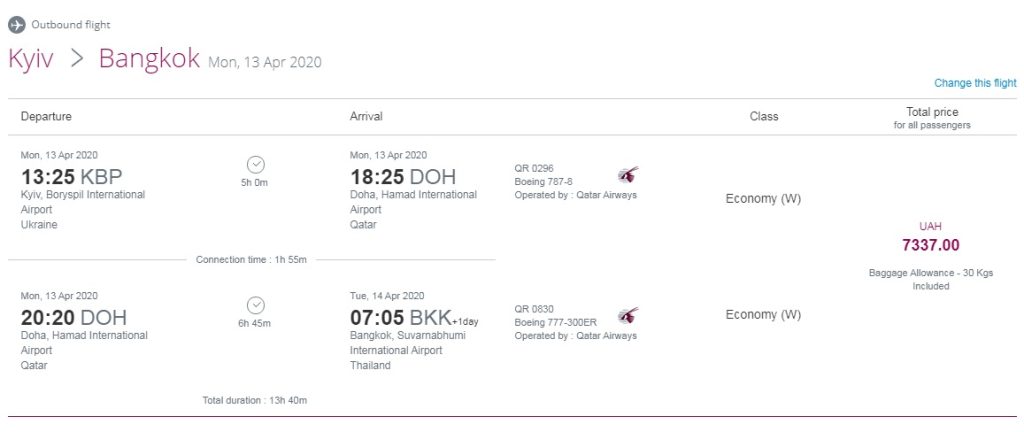The image size is (1024, 432).
Task: Click the clock icon above 6h 45m
Action: point(255,305)
